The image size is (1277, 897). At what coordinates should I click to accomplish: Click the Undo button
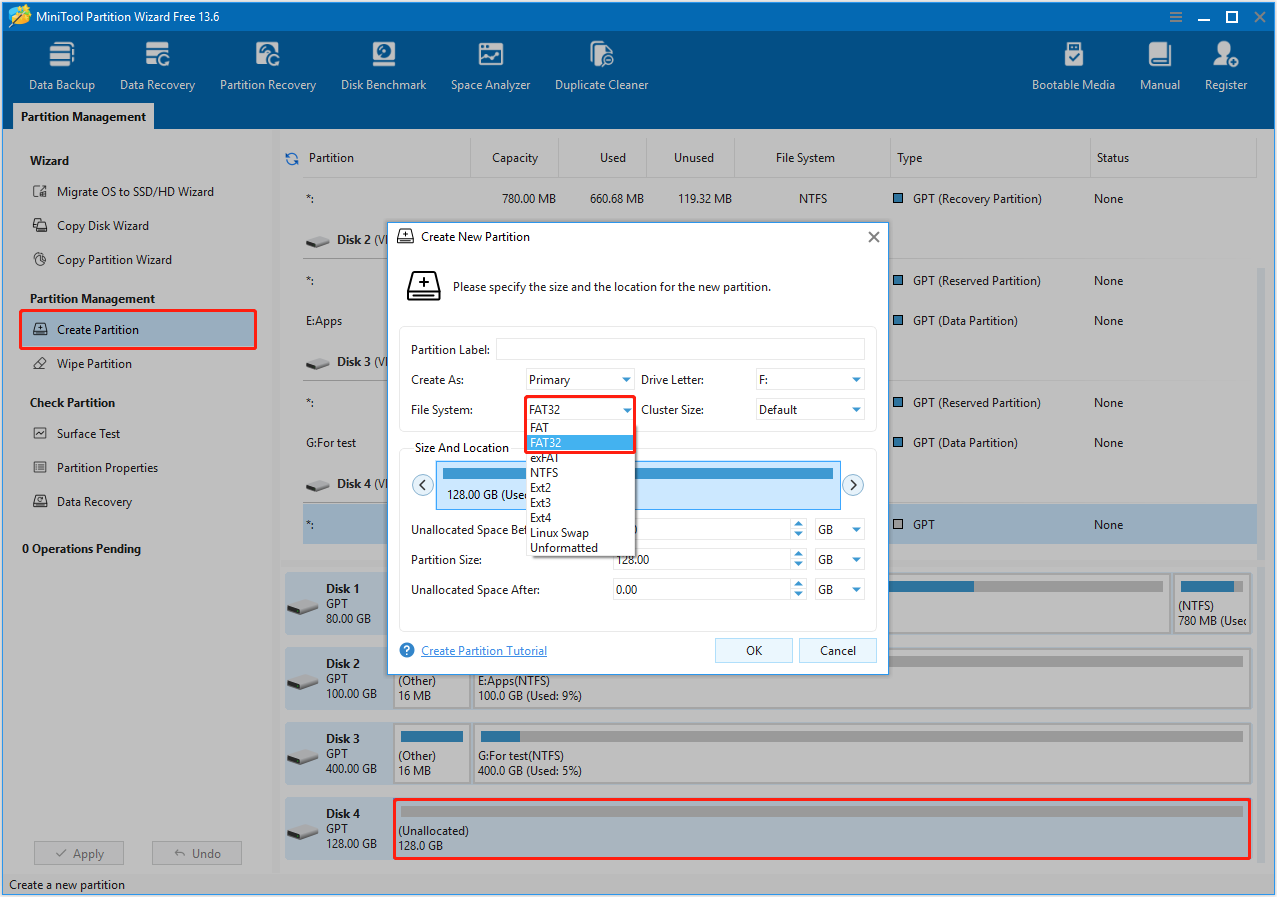[x=197, y=853]
